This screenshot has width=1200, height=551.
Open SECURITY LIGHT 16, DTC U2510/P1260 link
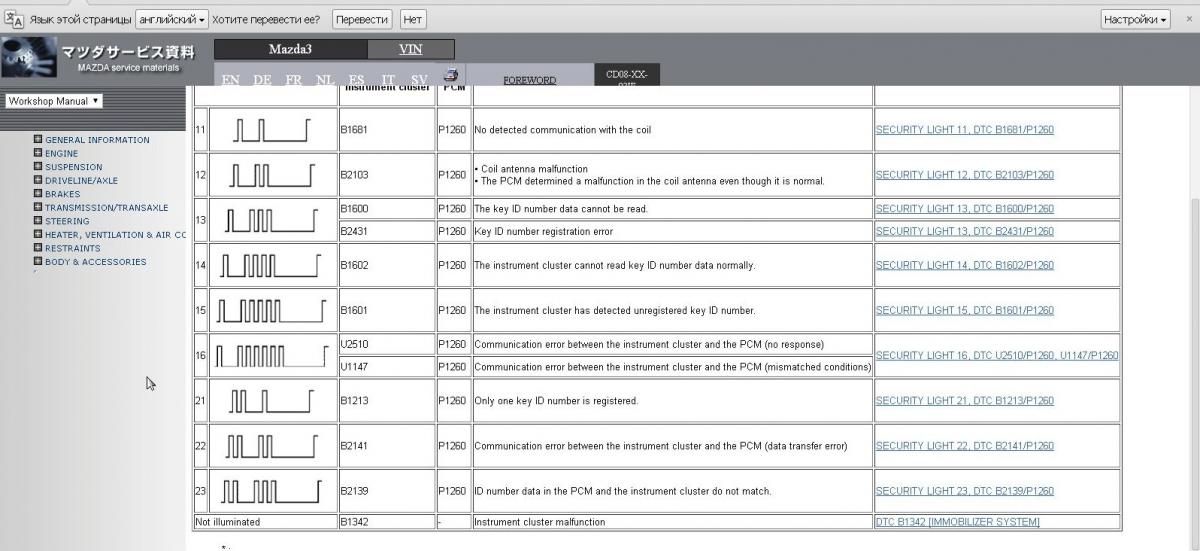coord(997,355)
